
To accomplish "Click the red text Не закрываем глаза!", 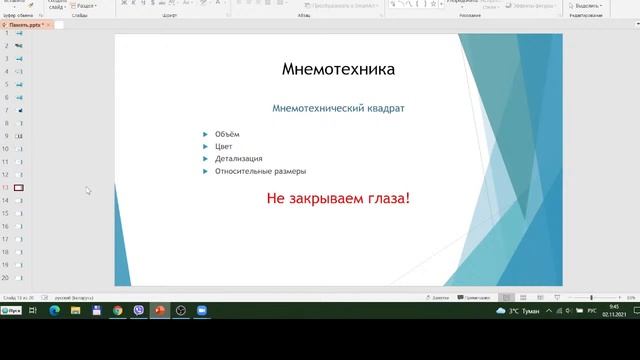I will pyautogui.click(x=338, y=198).
